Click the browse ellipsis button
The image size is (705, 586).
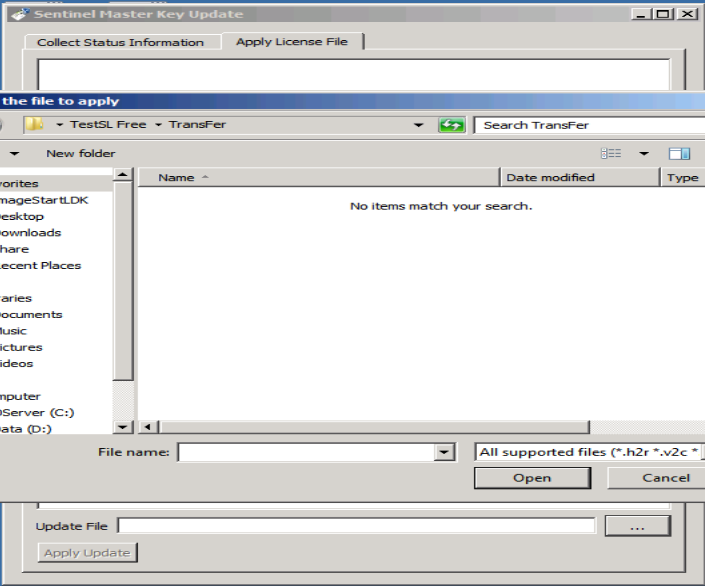point(638,526)
